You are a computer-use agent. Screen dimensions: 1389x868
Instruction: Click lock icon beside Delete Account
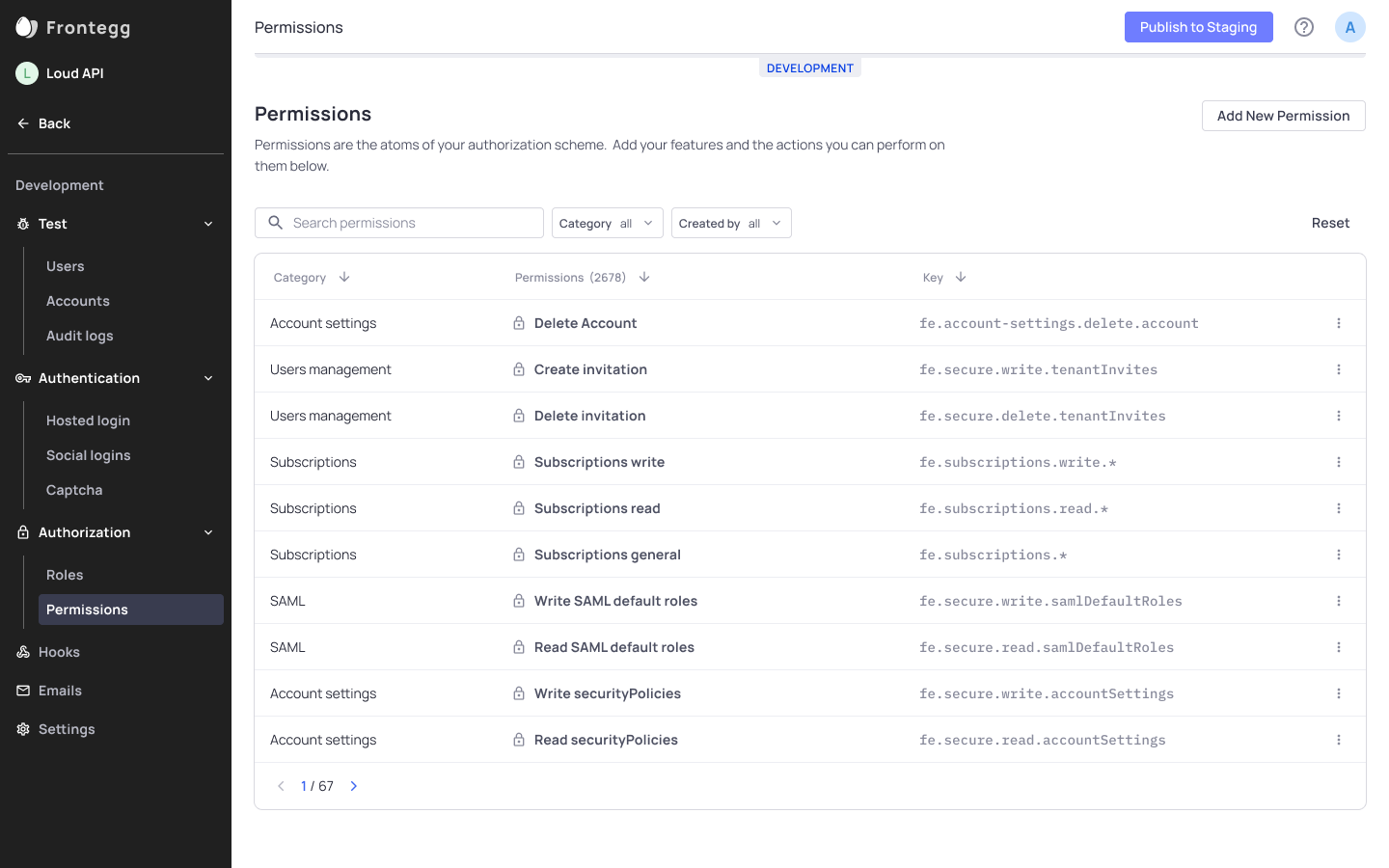click(x=519, y=323)
